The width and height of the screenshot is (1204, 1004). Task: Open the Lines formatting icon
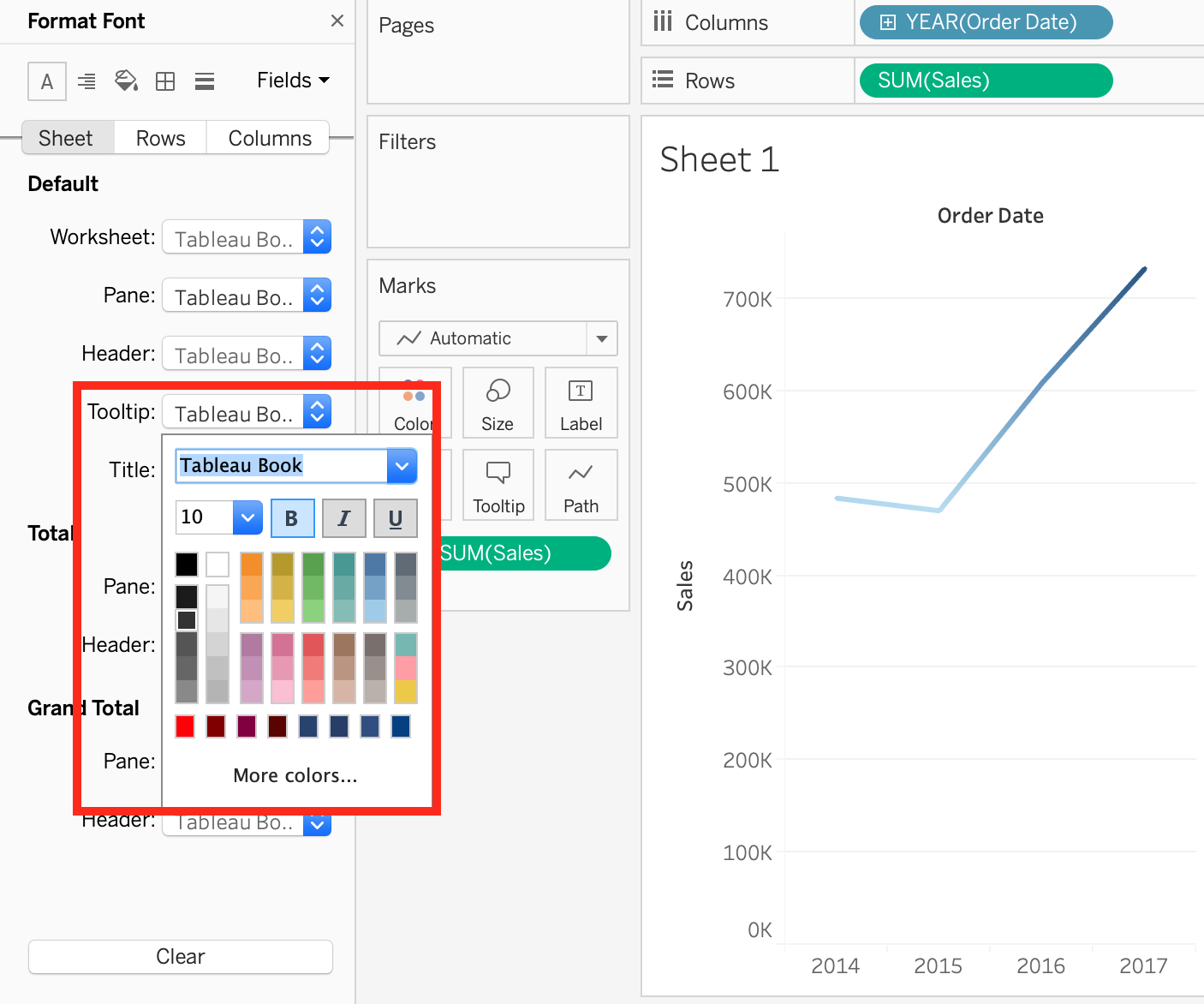205,81
